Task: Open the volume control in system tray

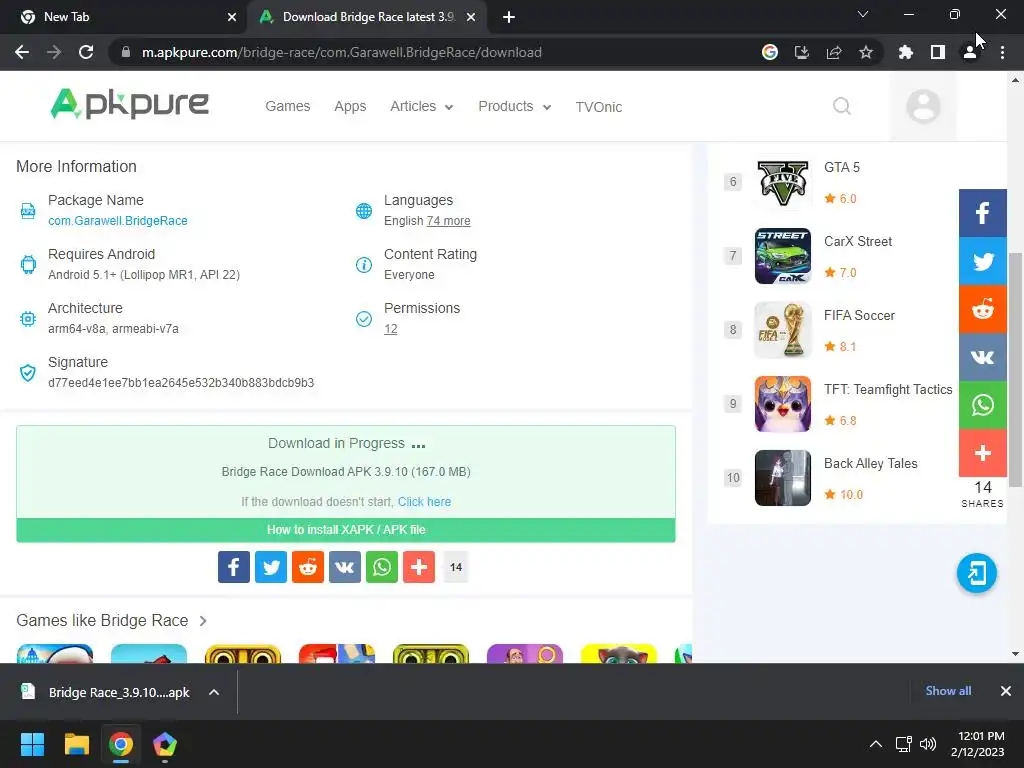Action: pos(927,744)
